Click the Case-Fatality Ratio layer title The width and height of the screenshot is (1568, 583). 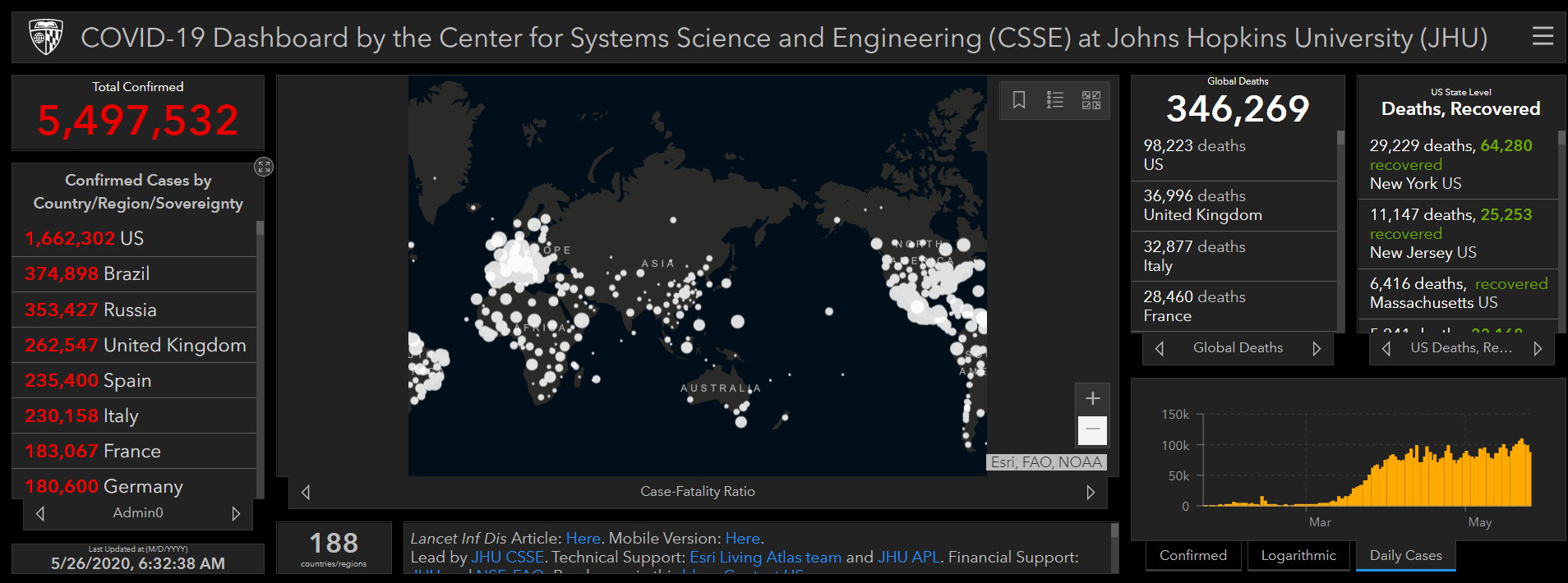[x=698, y=491]
